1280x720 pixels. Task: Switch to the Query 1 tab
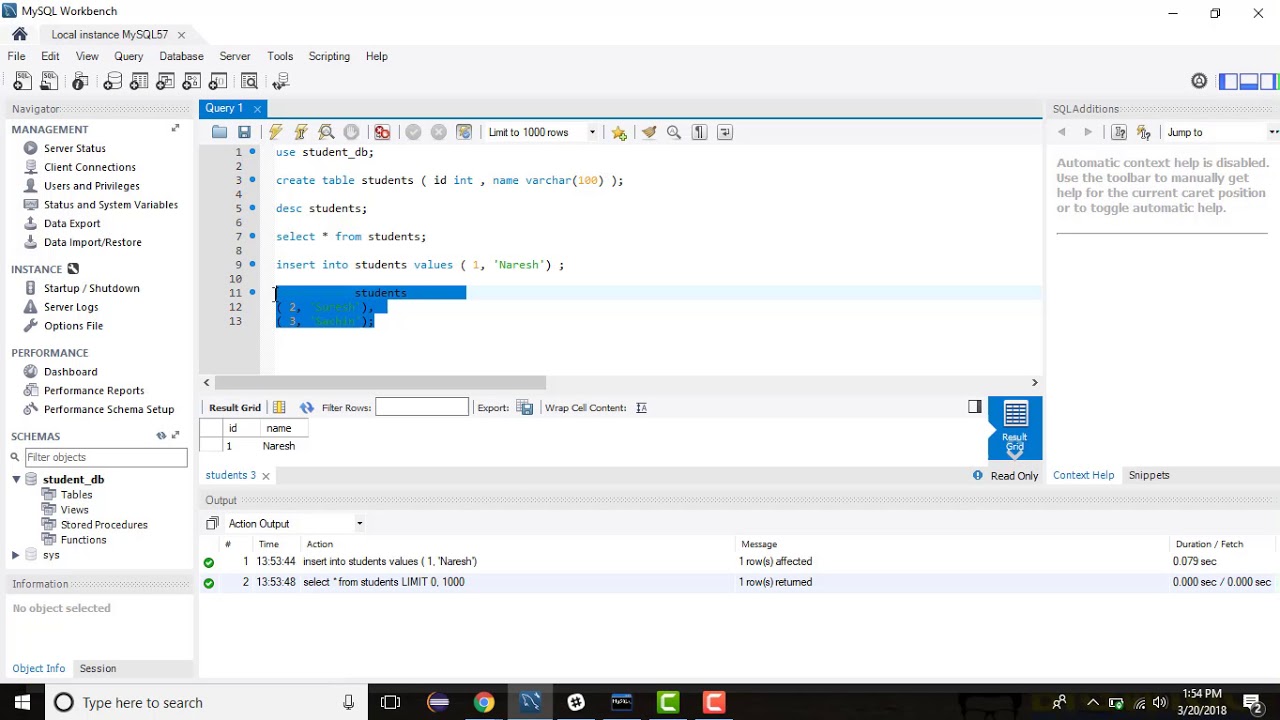[224, 108]
